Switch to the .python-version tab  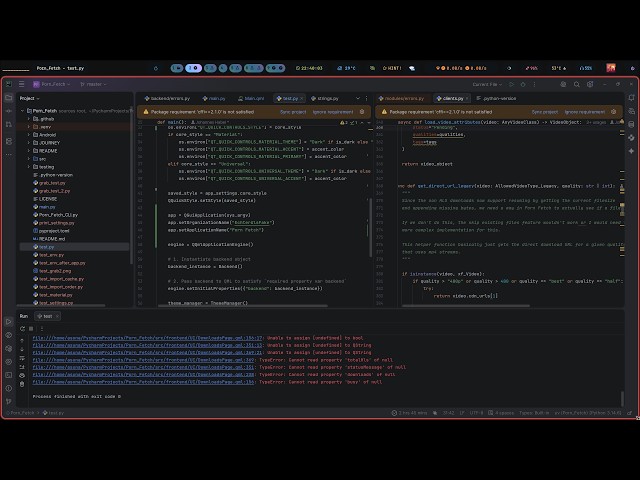pyautogui.click(x=496, y=98)
